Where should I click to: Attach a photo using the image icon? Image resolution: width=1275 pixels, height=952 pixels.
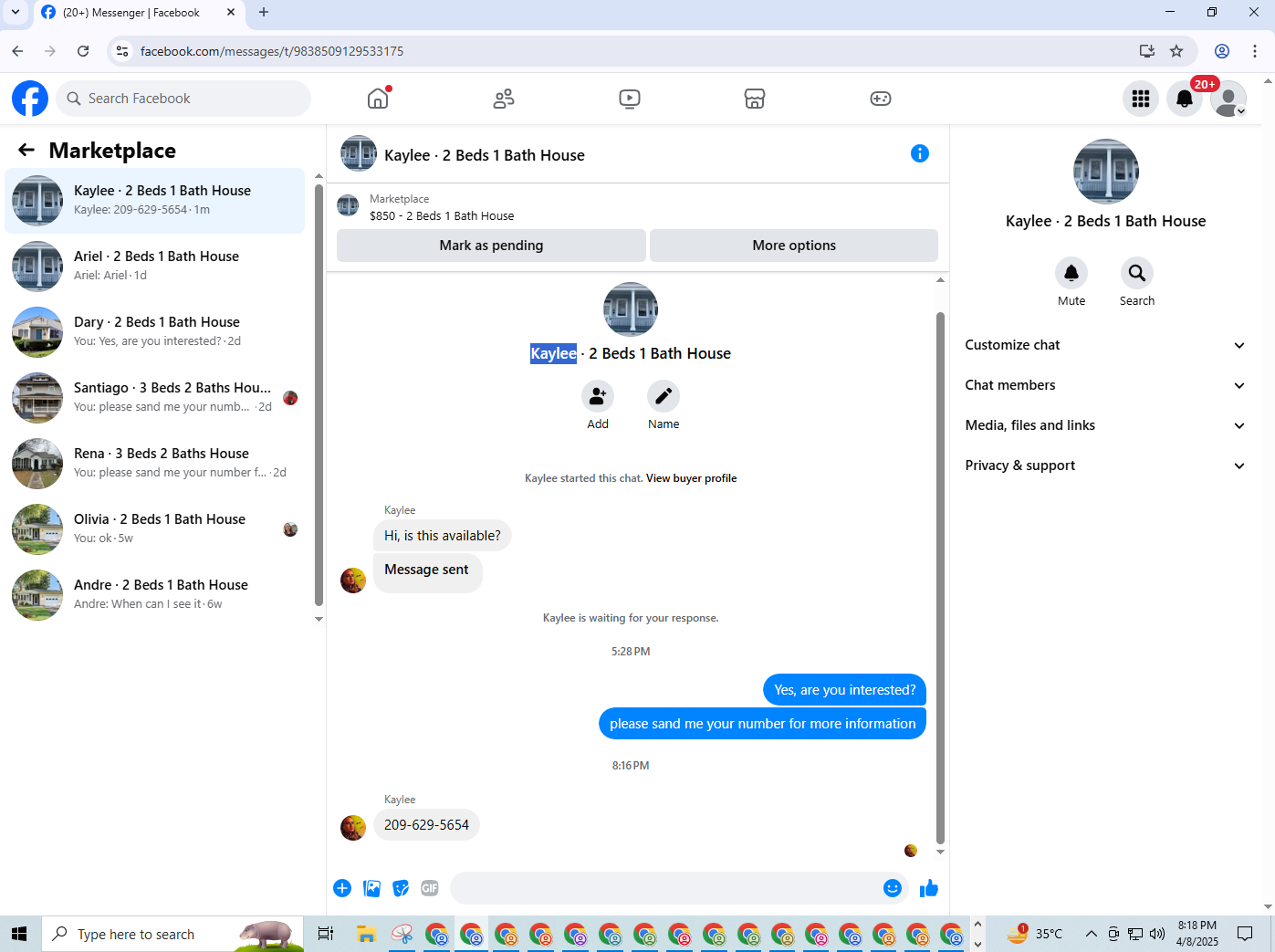371,888
